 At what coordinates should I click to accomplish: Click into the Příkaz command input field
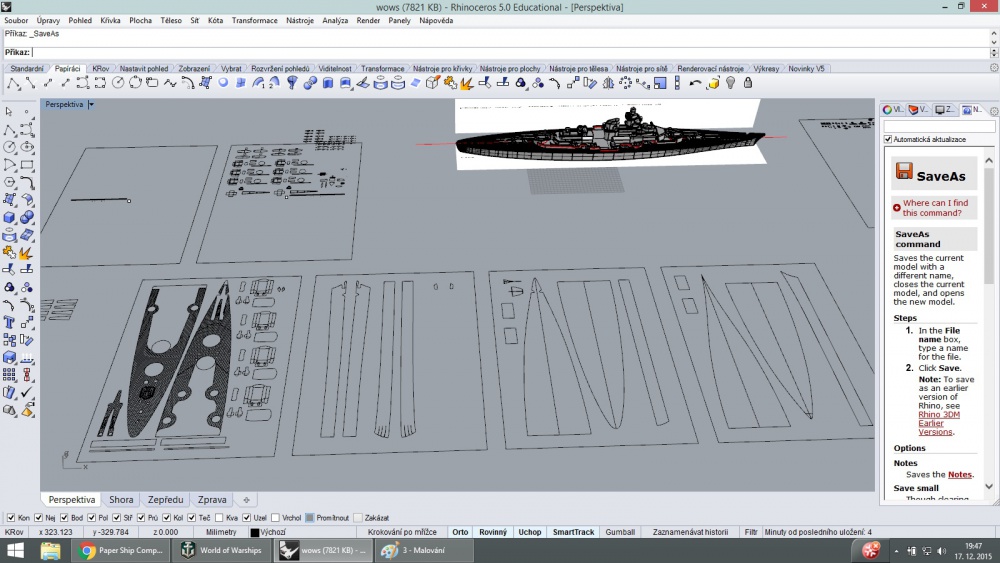point(510,52)
